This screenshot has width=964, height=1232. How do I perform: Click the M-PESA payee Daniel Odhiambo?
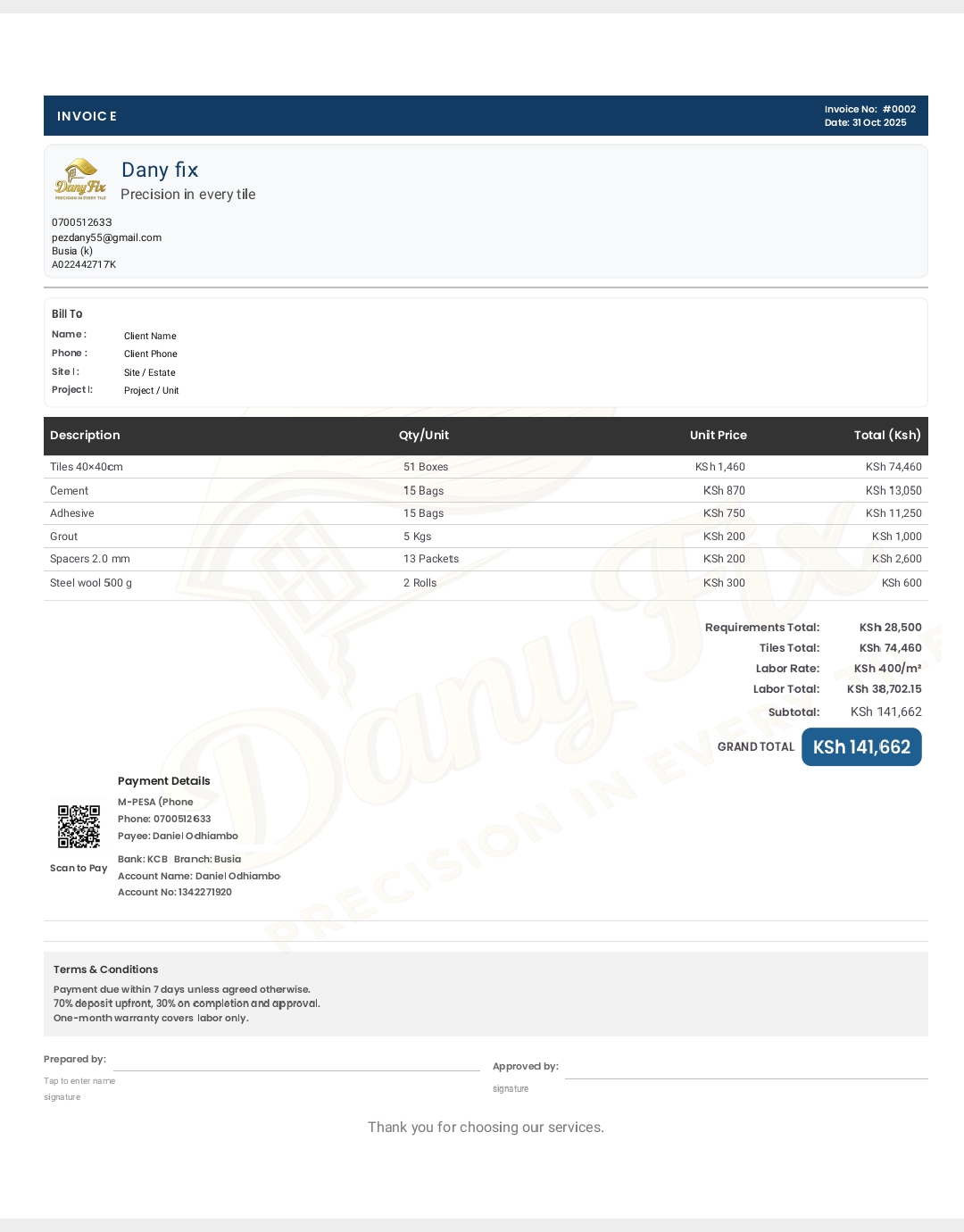pos(178,836)
